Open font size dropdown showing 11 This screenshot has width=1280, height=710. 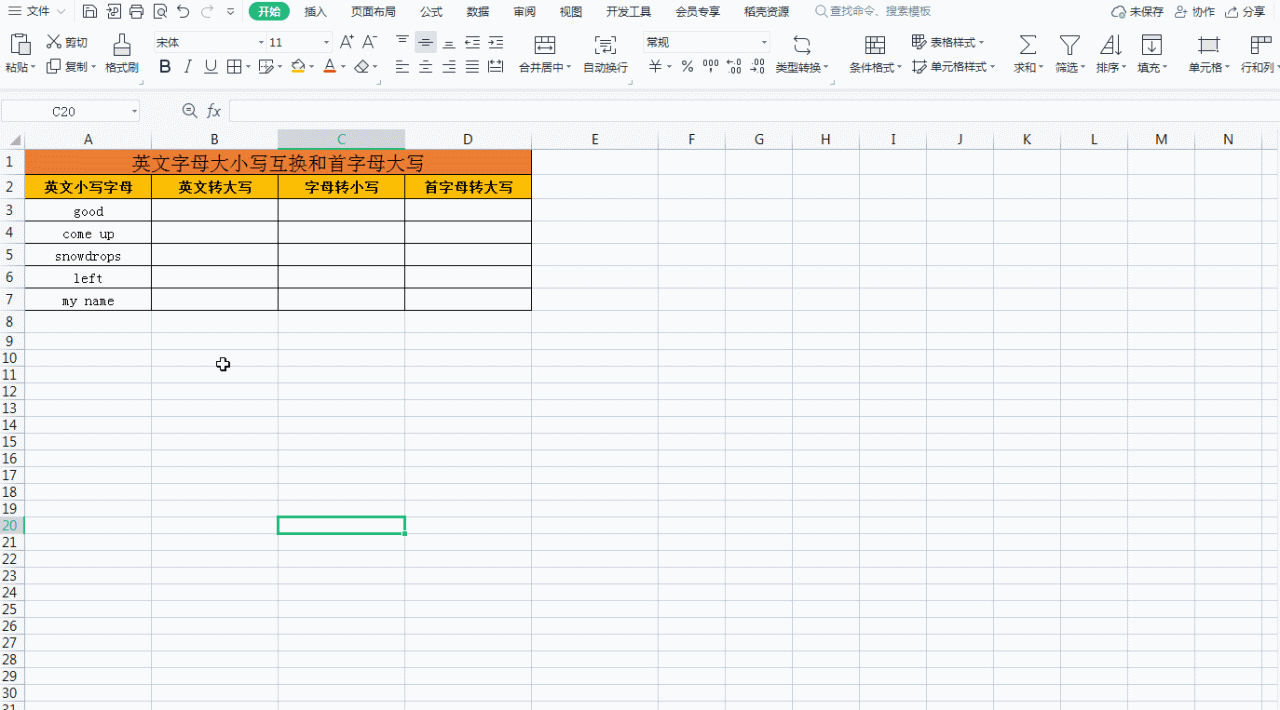pyautogui.click(x=326, y=43)
